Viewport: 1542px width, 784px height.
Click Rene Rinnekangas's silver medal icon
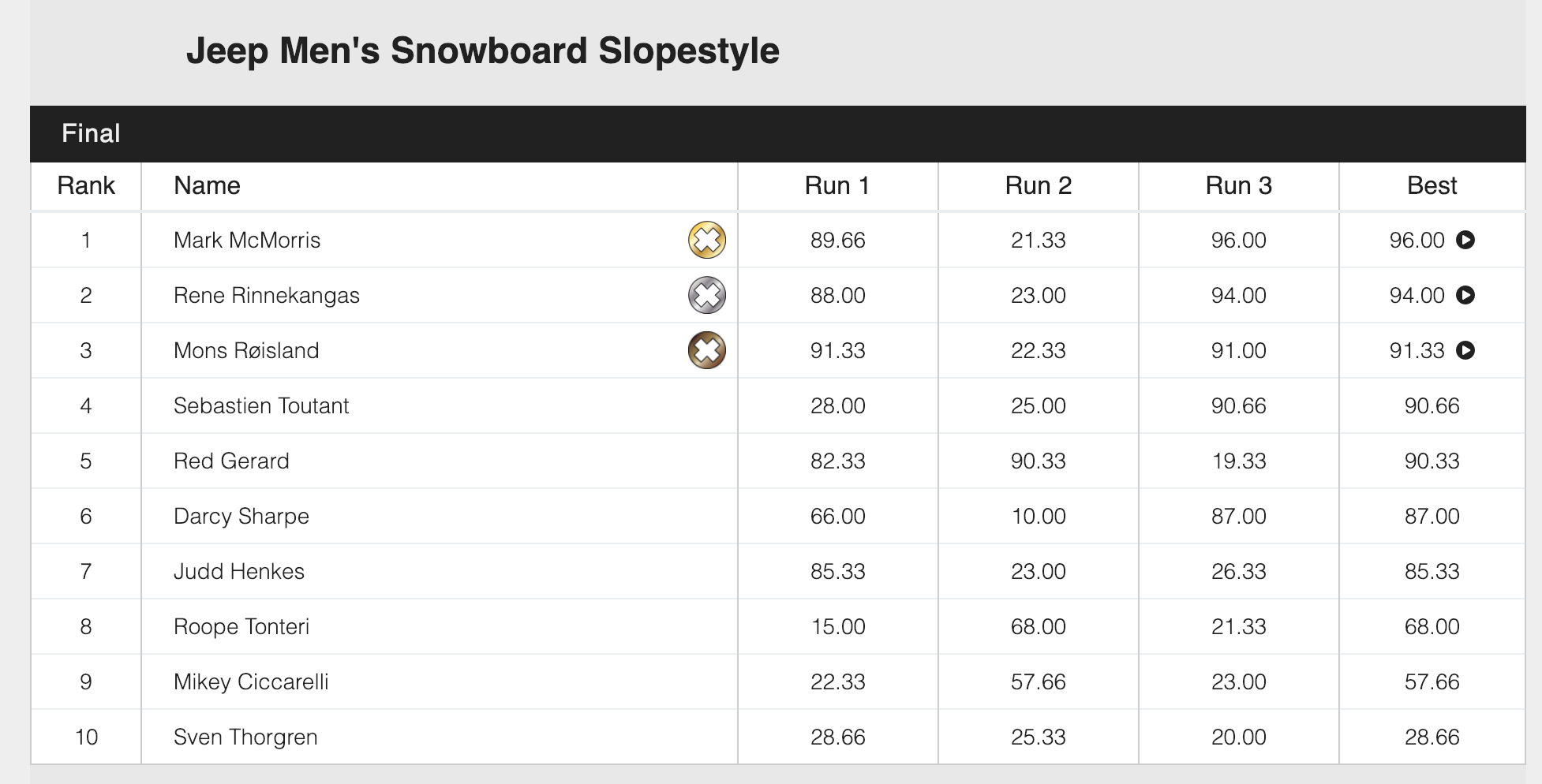point(707,295)
